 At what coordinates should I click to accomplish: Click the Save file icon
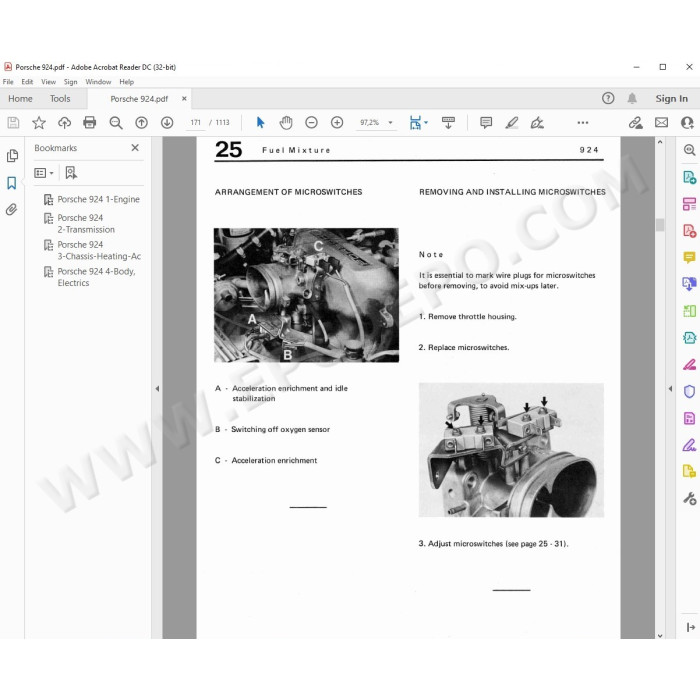click(13, 122)
